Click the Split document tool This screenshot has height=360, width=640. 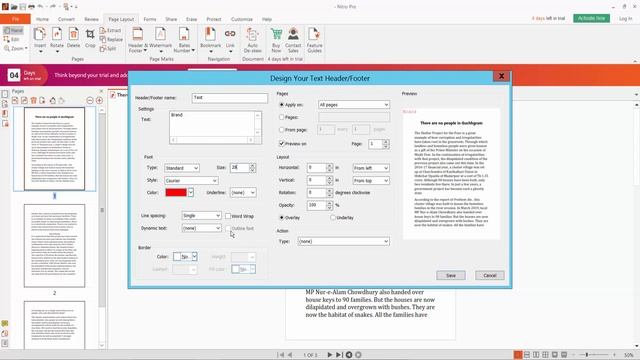coord(108,48)
